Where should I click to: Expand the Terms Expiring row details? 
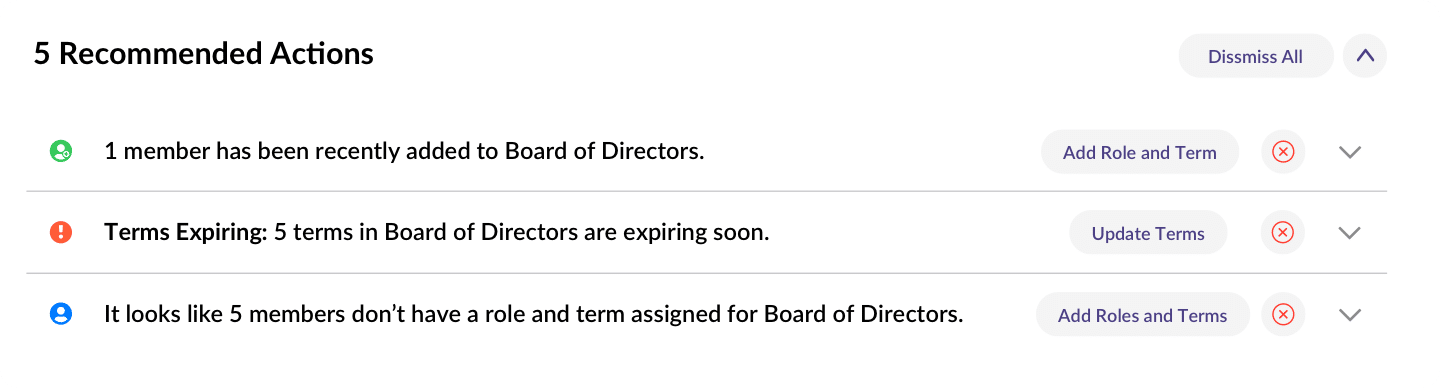(x=1350, y=233)
